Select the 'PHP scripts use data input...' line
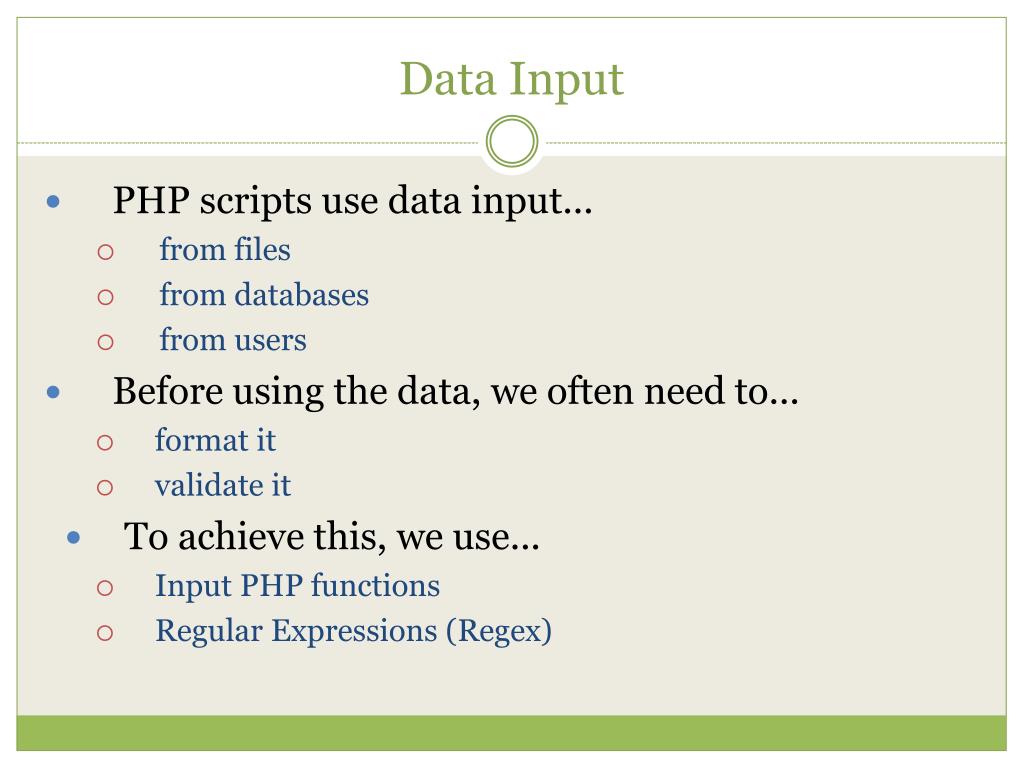Image resolution: width=1024 pixels, height=768 pixels. click(x=353, y=201)
